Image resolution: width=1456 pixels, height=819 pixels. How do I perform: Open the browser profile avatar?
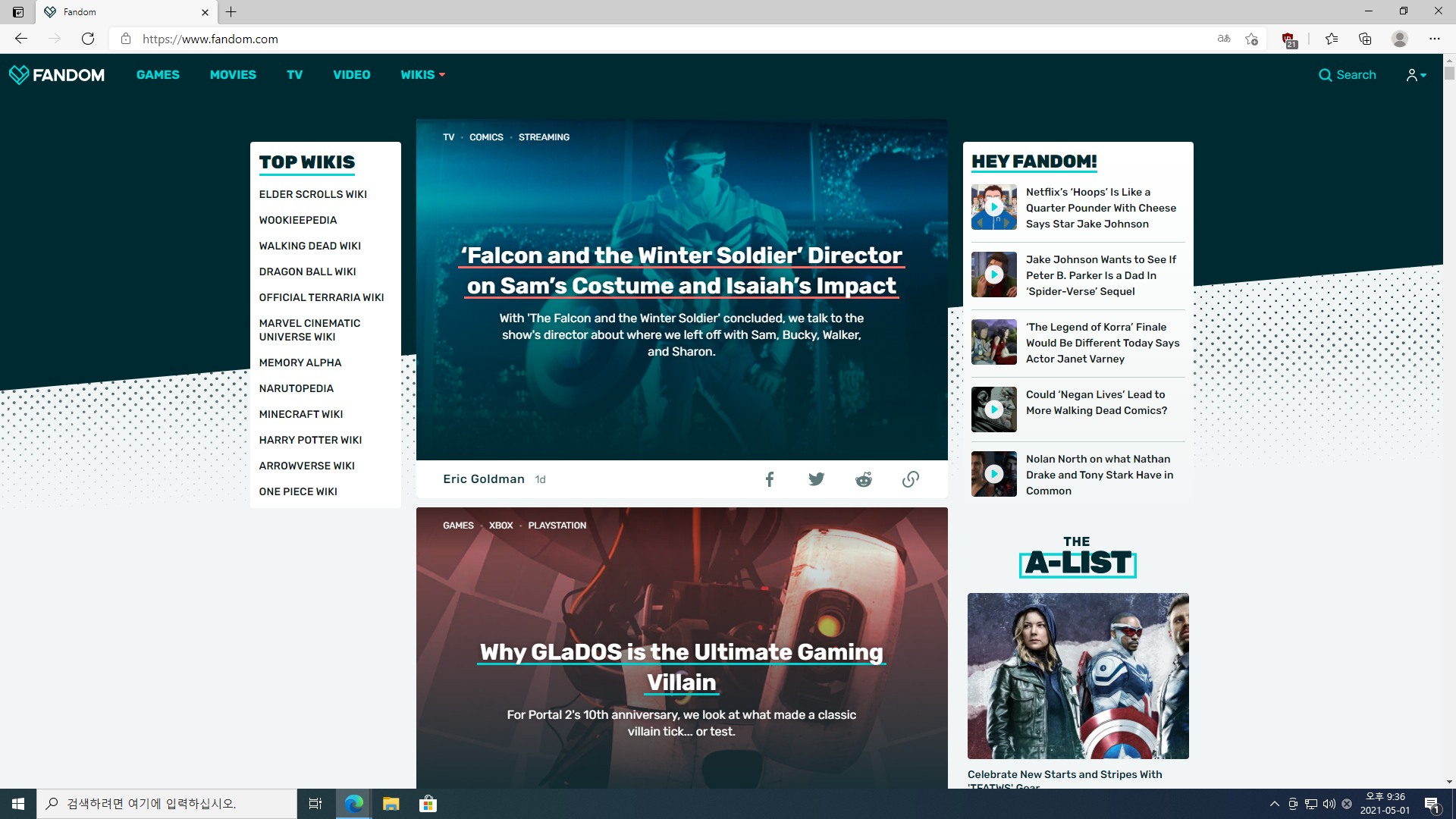pos(1400,39)
